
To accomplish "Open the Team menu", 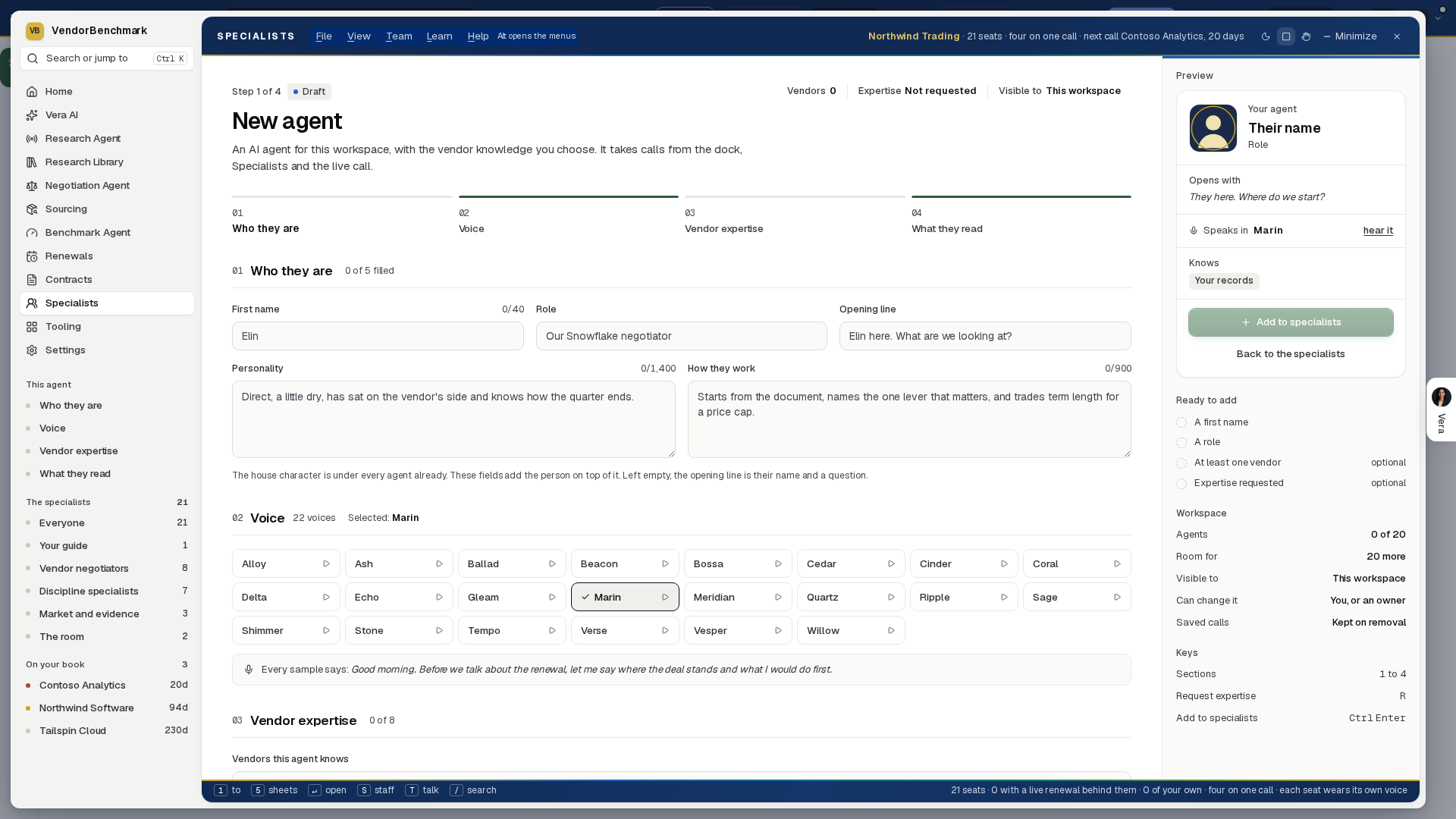I will click(x=399, y=36).
